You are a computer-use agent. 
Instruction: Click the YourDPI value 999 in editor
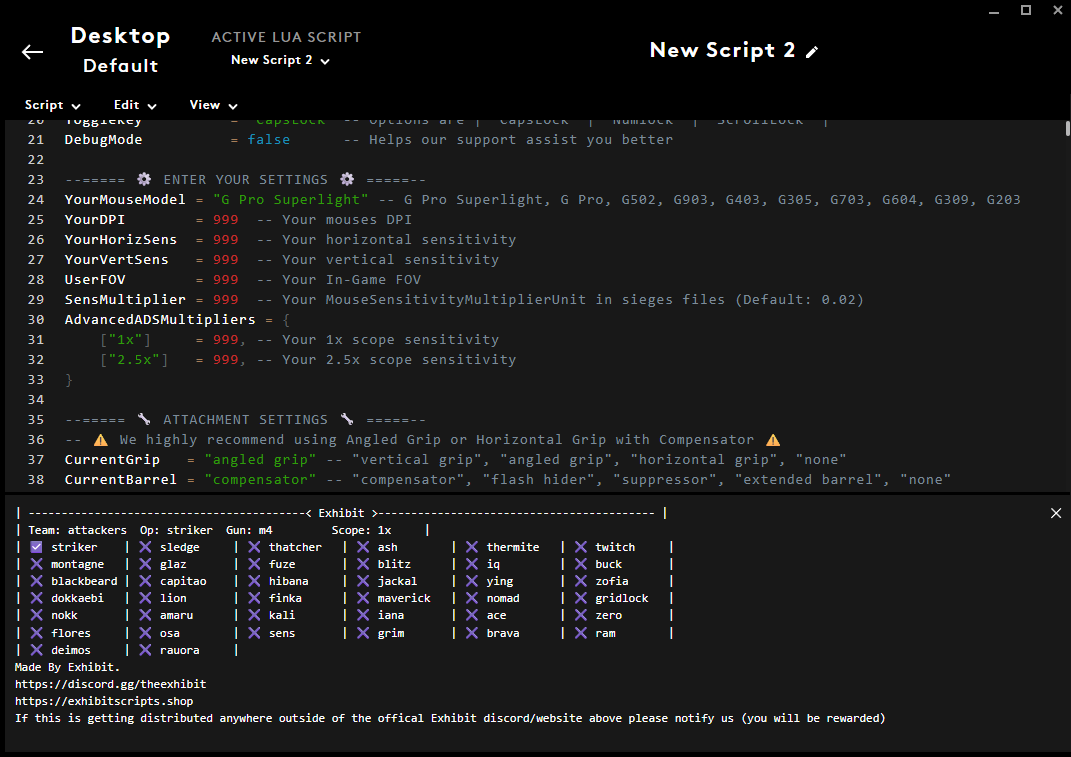pos(225,220)
